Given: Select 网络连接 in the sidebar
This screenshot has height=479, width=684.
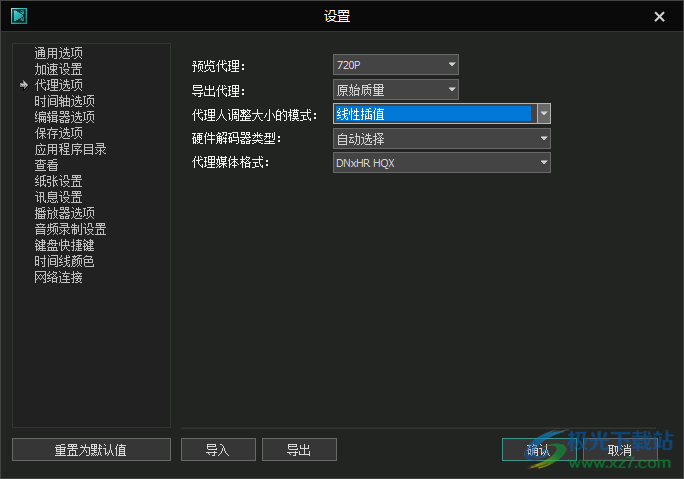Looking at the screenshot, I should (58, 277).
